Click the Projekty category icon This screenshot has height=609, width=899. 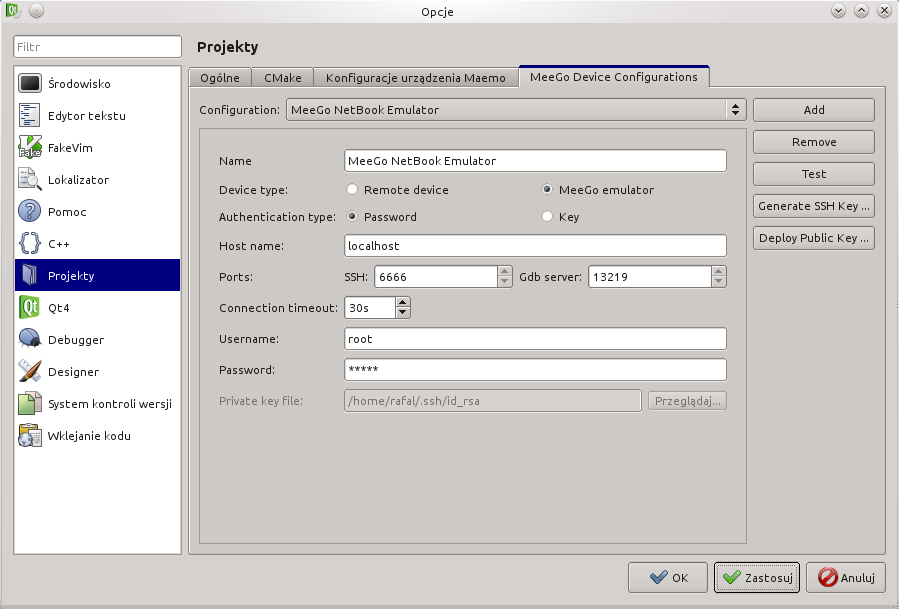pos(30,276)
